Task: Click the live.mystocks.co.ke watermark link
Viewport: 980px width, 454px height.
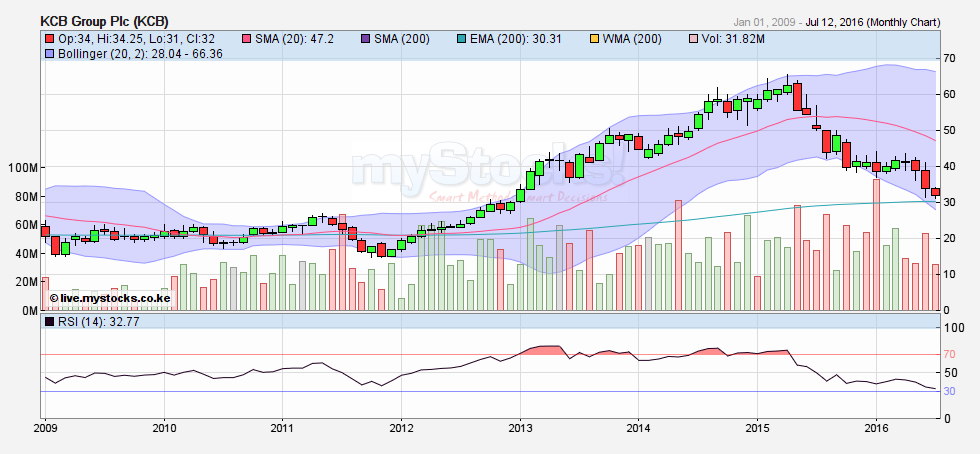Action: pyautogui.click(x=109, y=298)
